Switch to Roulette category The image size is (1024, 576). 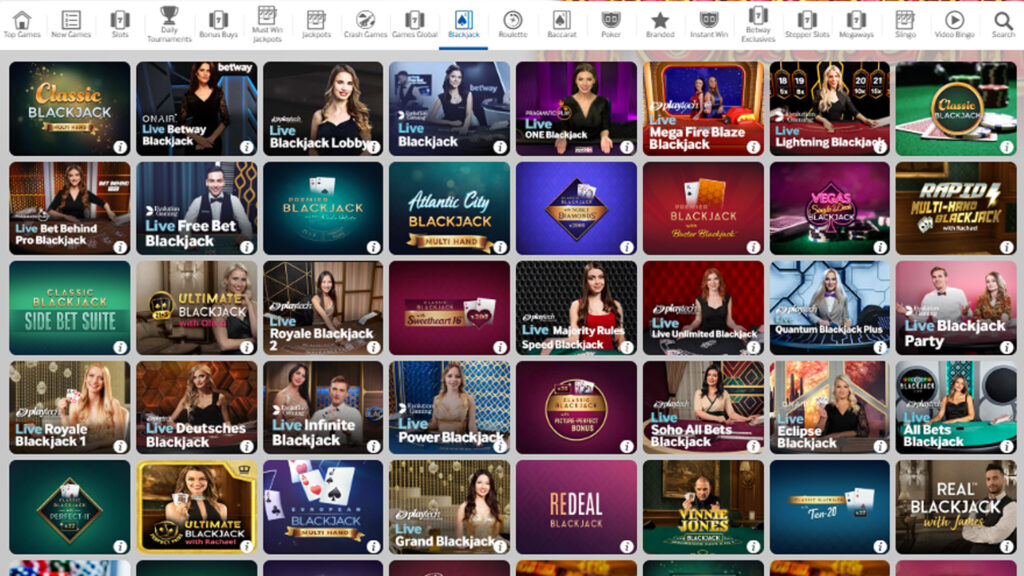point(513,25)
